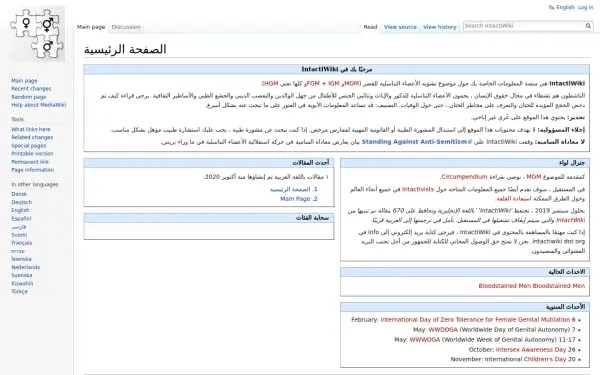Viewport: 600px width, 375px height.
Task: Switch to Français language
Action: coord(21,243)
